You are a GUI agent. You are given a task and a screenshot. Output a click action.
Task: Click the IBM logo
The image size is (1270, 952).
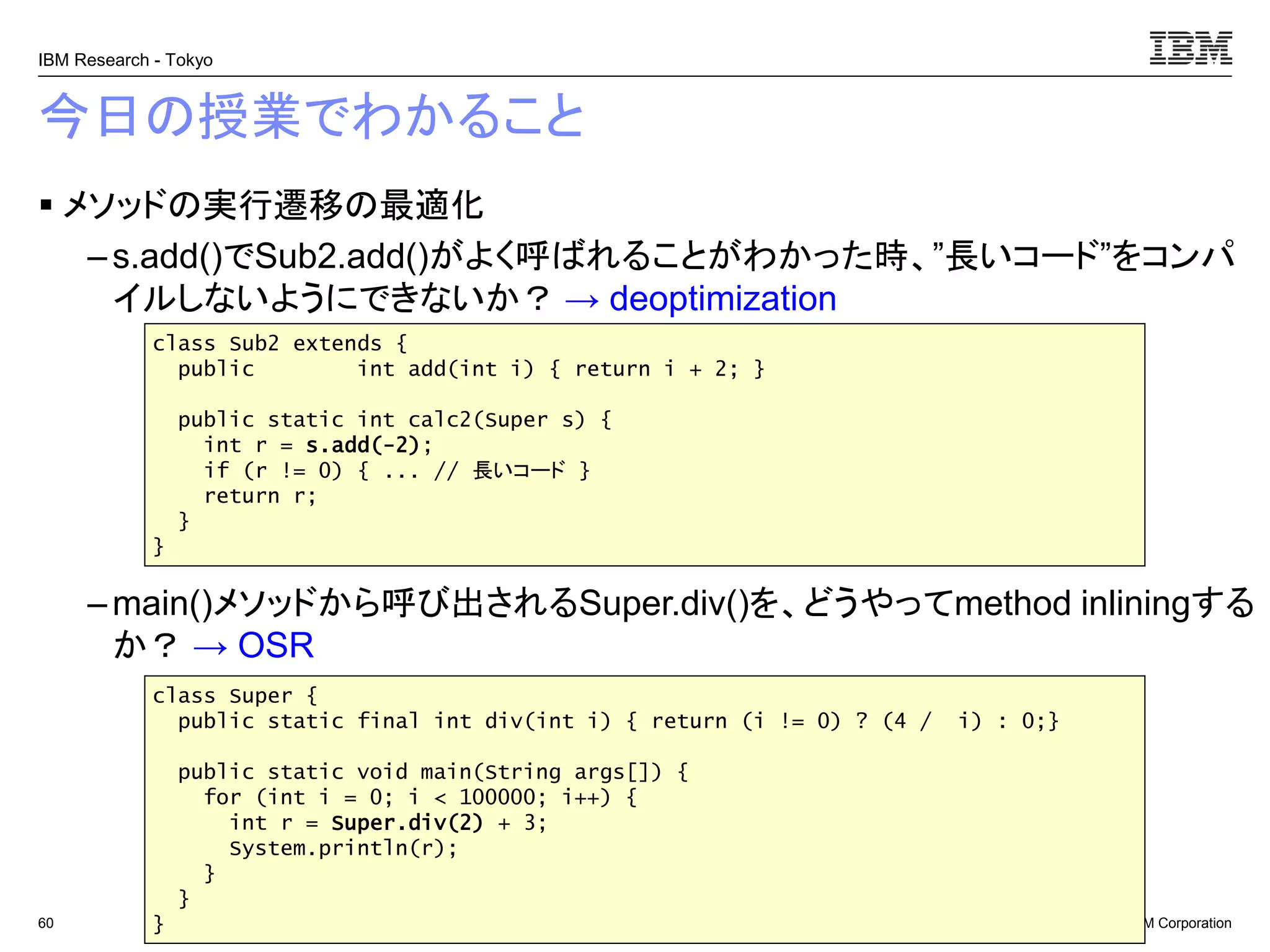tap(1190, 48)
